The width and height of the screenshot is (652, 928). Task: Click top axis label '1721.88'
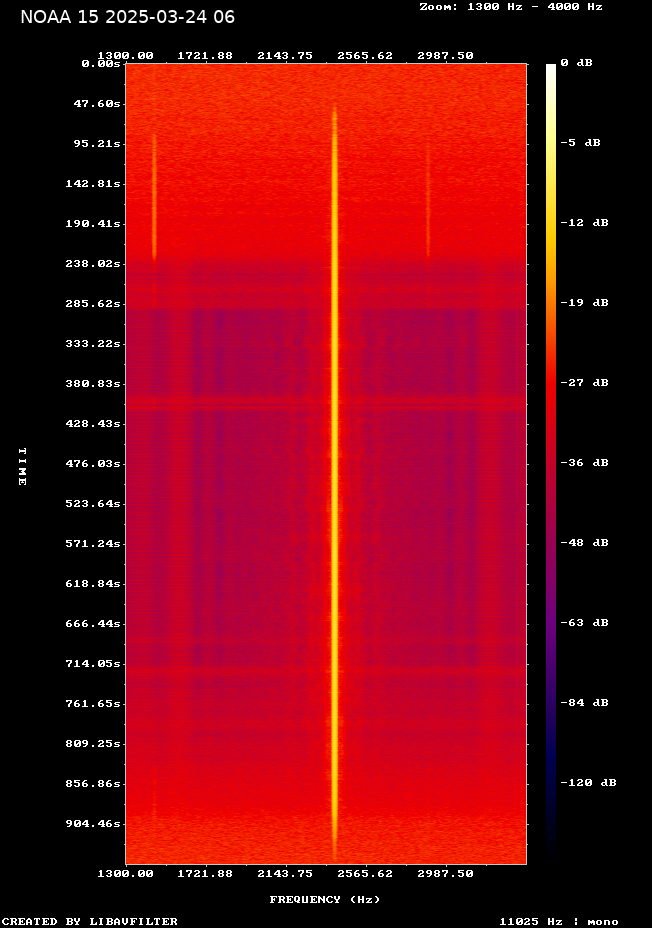pos(205,56)
